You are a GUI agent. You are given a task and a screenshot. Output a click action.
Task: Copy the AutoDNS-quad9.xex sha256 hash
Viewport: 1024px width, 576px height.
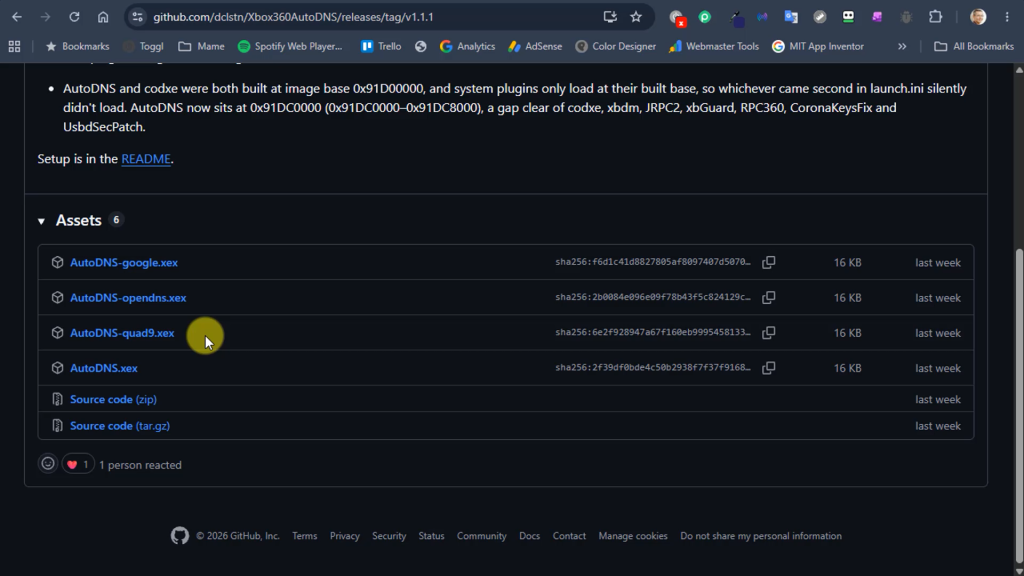(x=769, y=333)
